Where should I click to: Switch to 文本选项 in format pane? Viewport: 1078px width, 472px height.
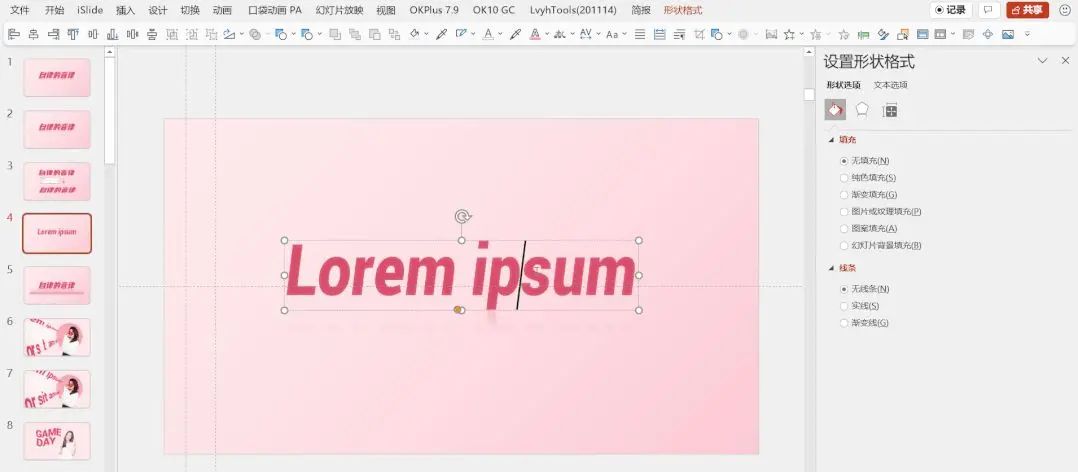tap(890, 85)
